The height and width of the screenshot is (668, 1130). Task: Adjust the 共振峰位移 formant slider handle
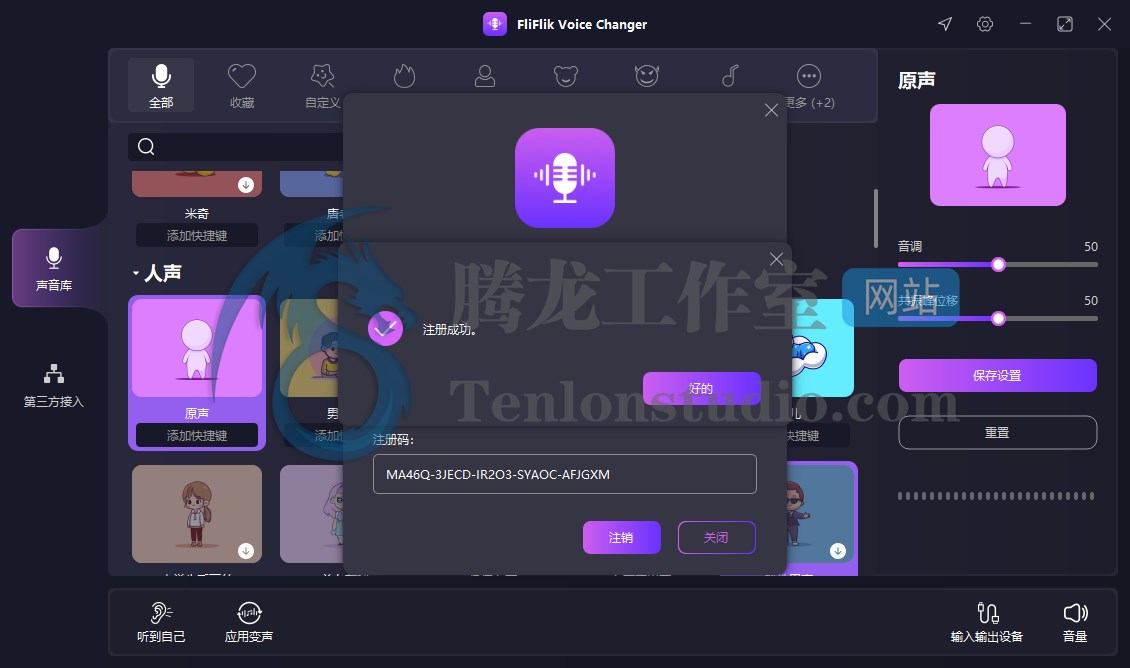(998, 319)
